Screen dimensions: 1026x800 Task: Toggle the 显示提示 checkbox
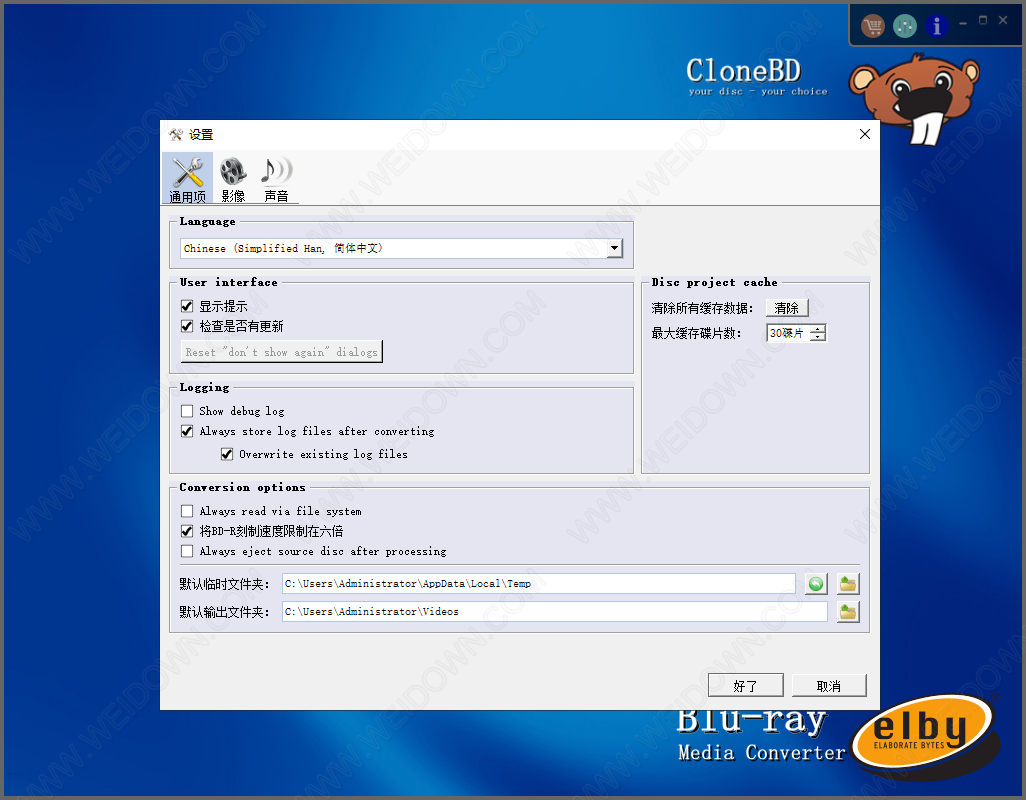187,306
